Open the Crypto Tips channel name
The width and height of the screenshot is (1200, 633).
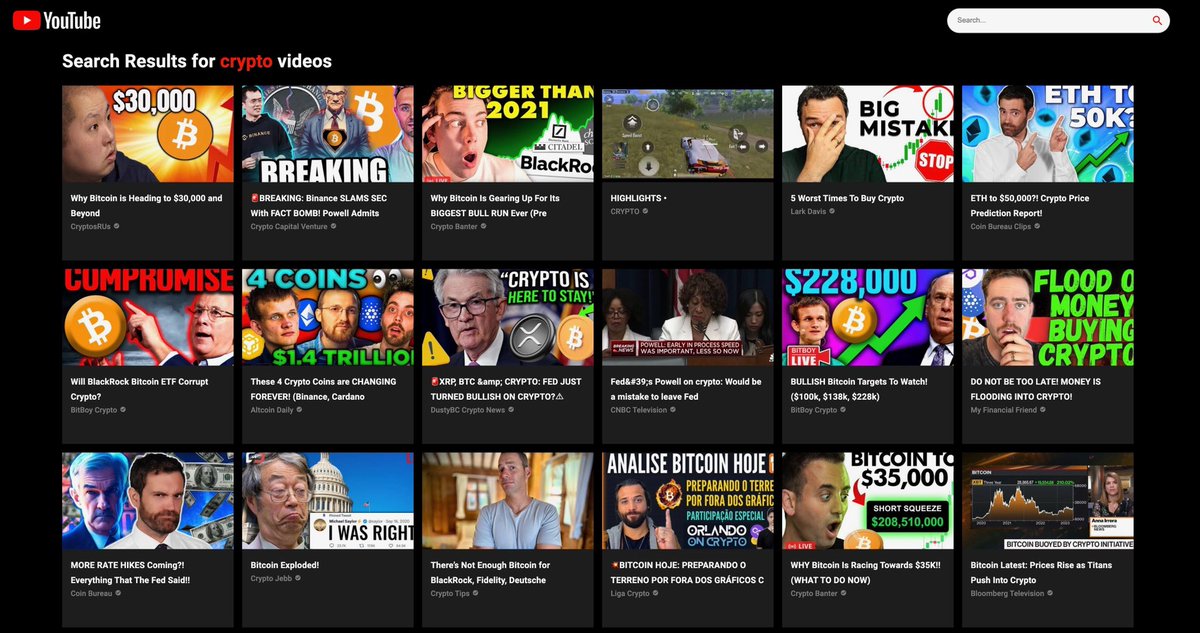tap(448, 593)
